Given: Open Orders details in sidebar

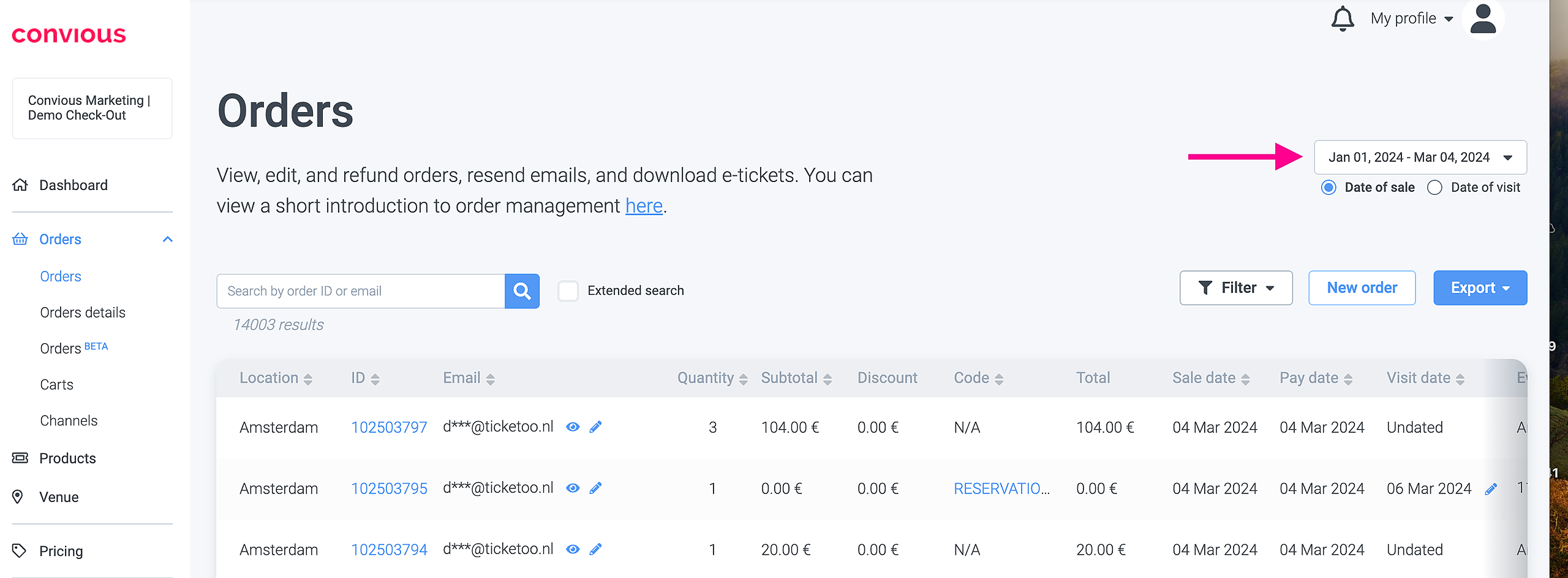Looking at the screenshot, I should 83,313.
